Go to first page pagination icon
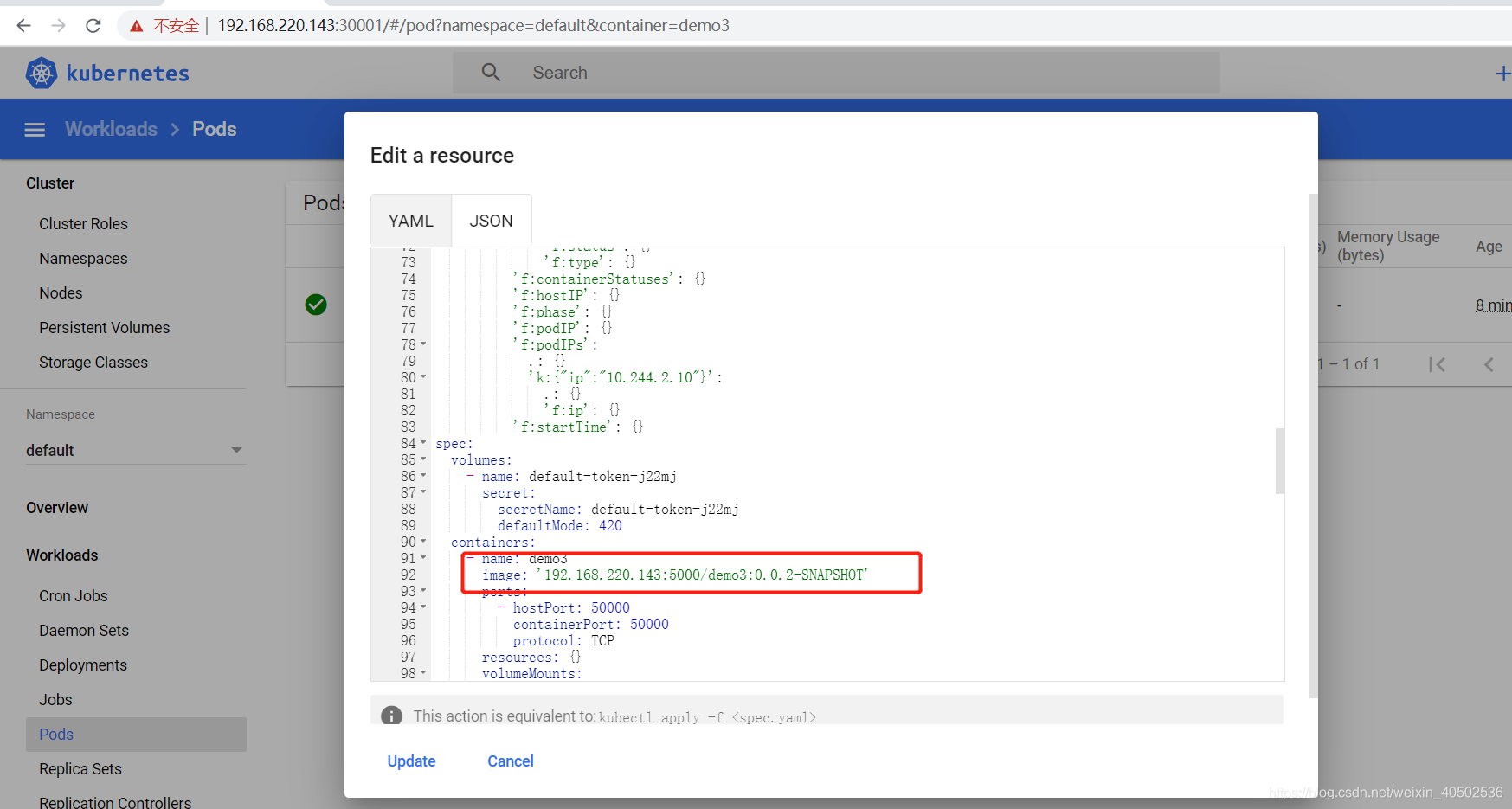Viewport: 1512px width, 809px height. (1438, 364)
